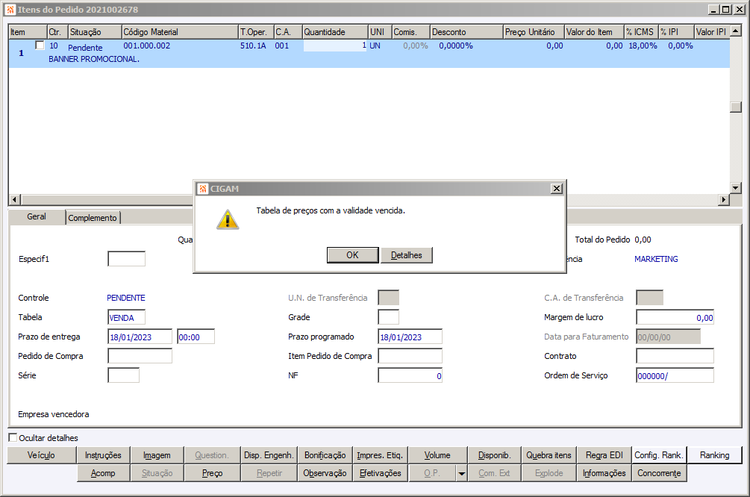Click the Observação button
Viewport: 750px width, 497px height.
(x=325, y=473)
